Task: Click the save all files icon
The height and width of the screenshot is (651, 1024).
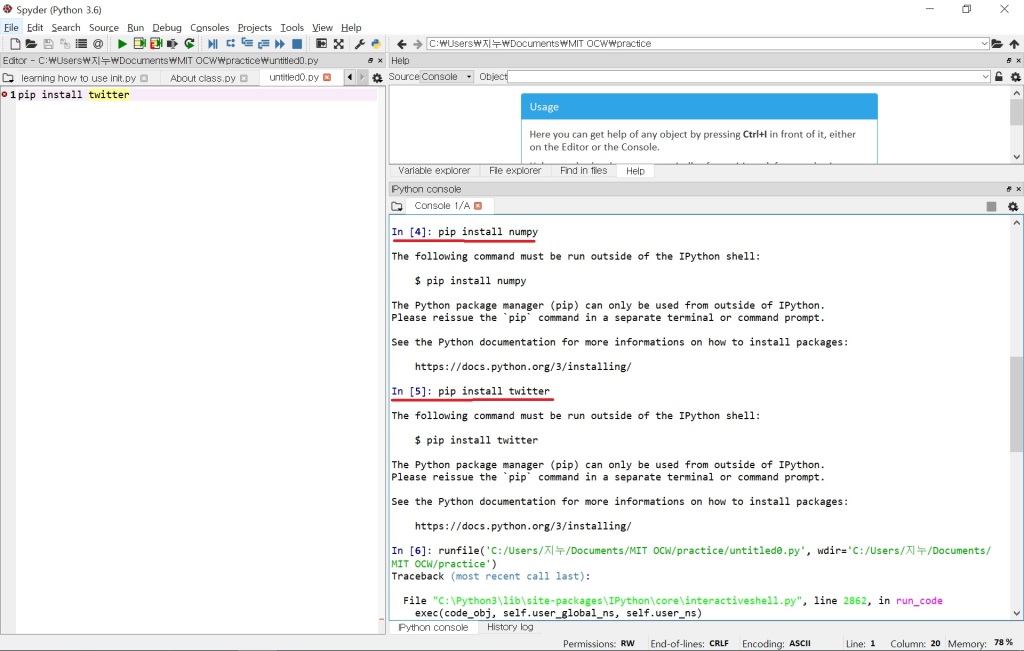Action: [65, 44]
